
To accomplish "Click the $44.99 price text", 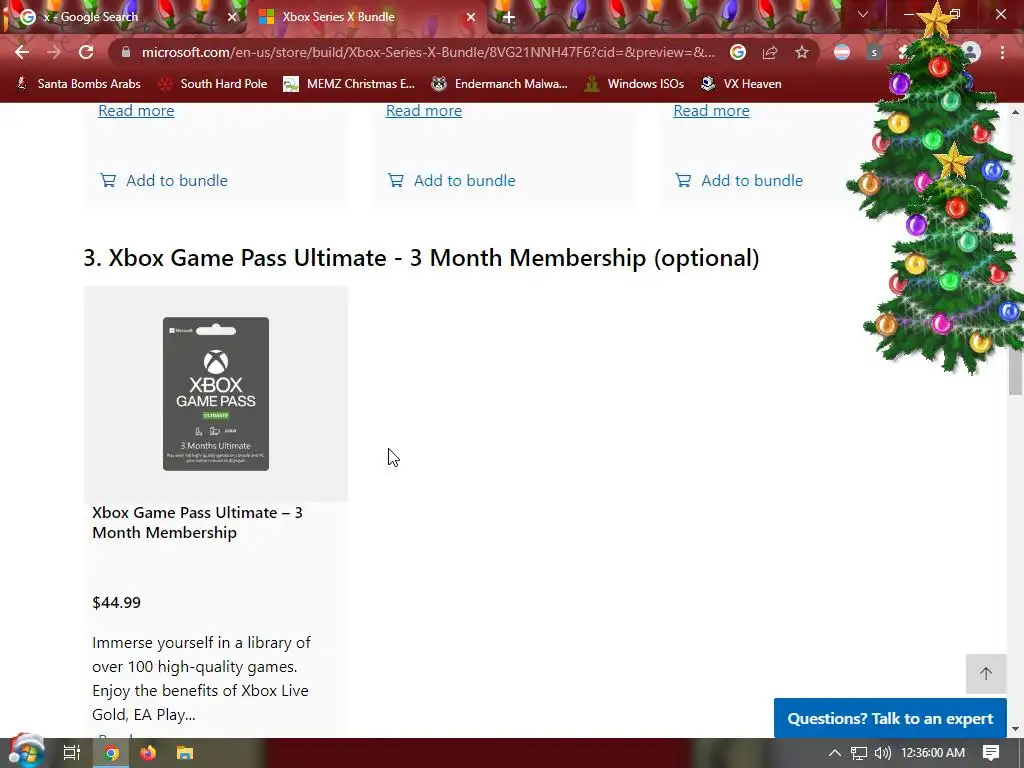I will (116, 602).
